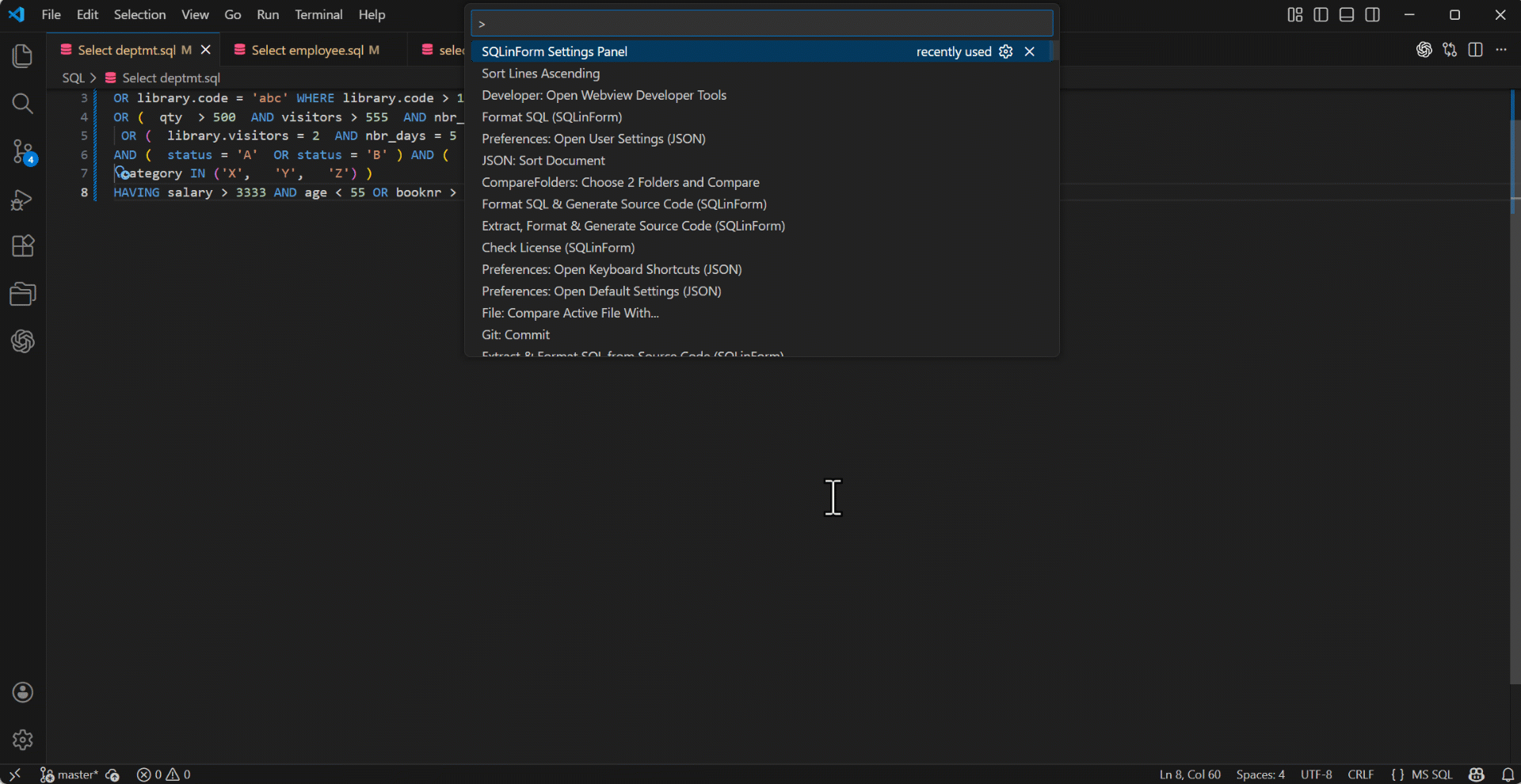The width and height of the screenshot is (1521, 784).
Task: Open the File menu
Action: click(x=51, y=14)
